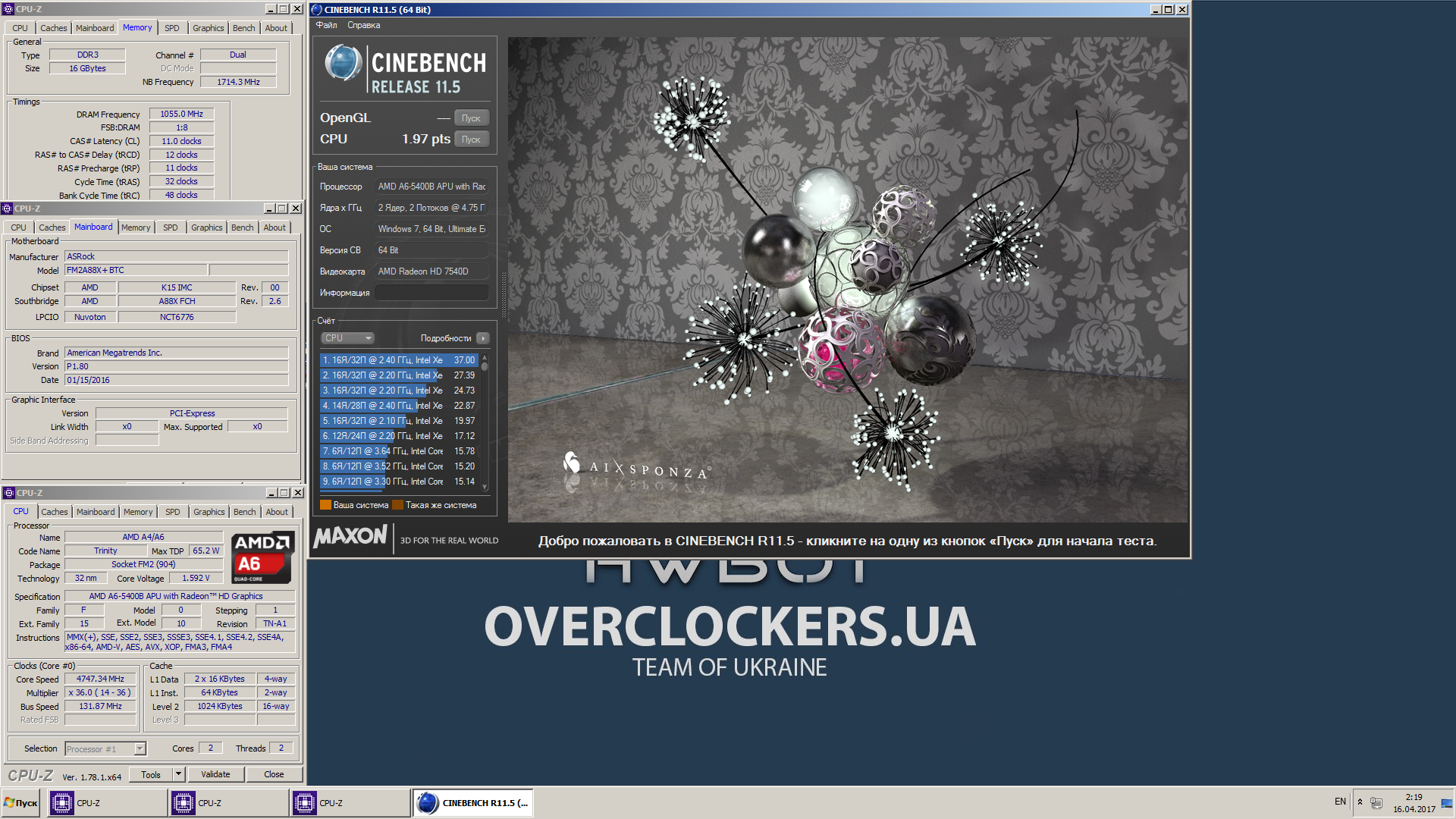Open the Файл menu in Cinebench
This screenshot has width=1456, height=819.
[x=327, y=25]
